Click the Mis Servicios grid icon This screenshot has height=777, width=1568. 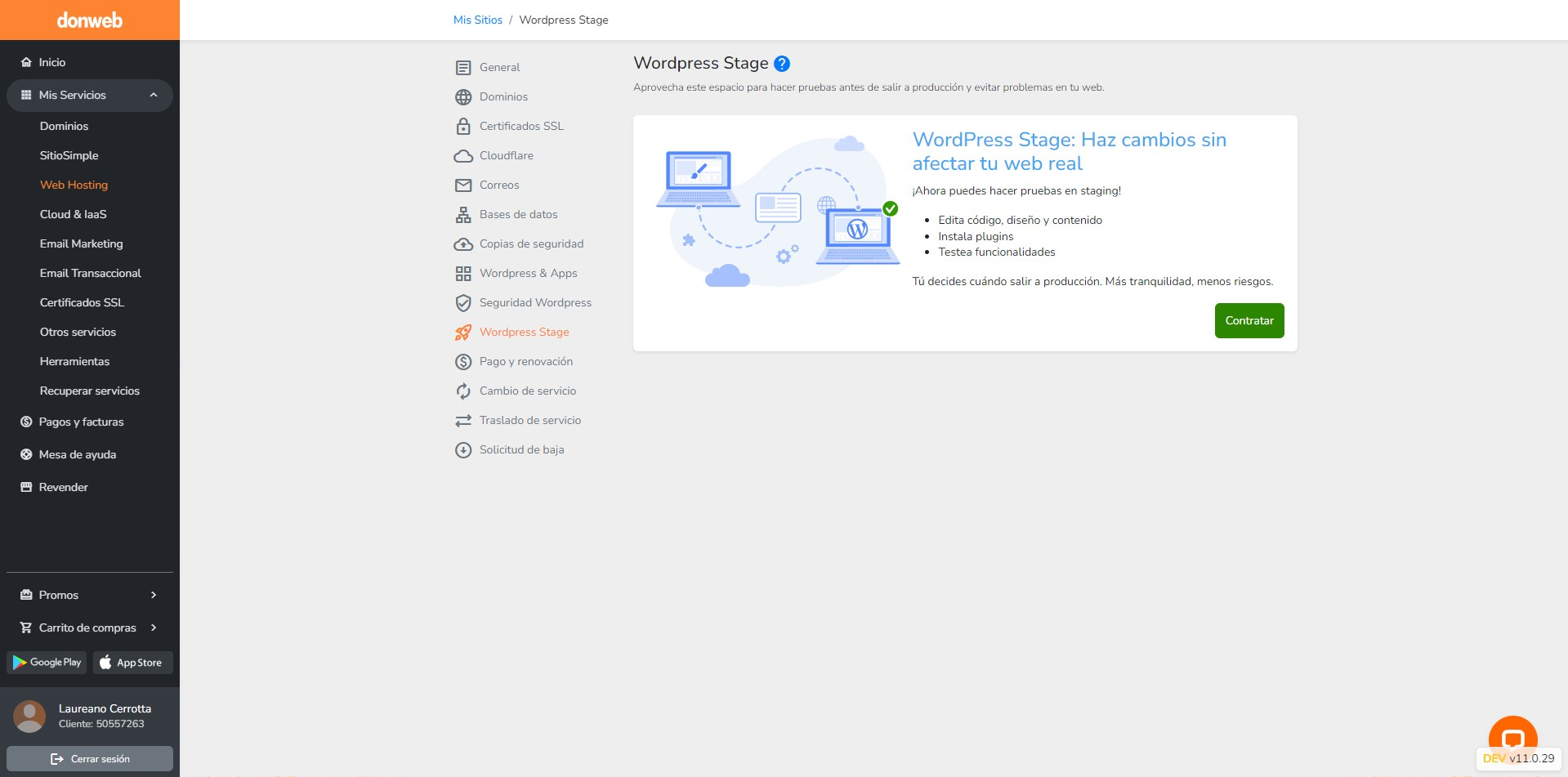[26, 95]
